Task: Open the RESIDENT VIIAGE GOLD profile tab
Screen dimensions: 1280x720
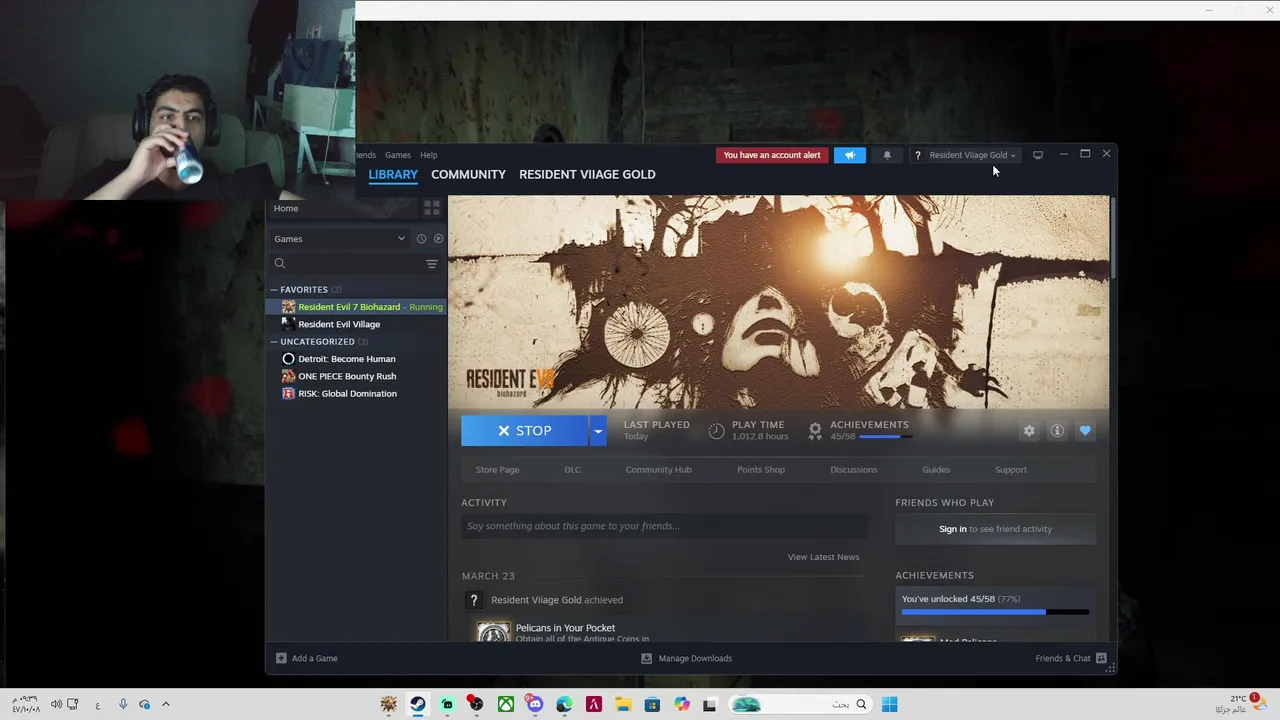Action: 587,174
